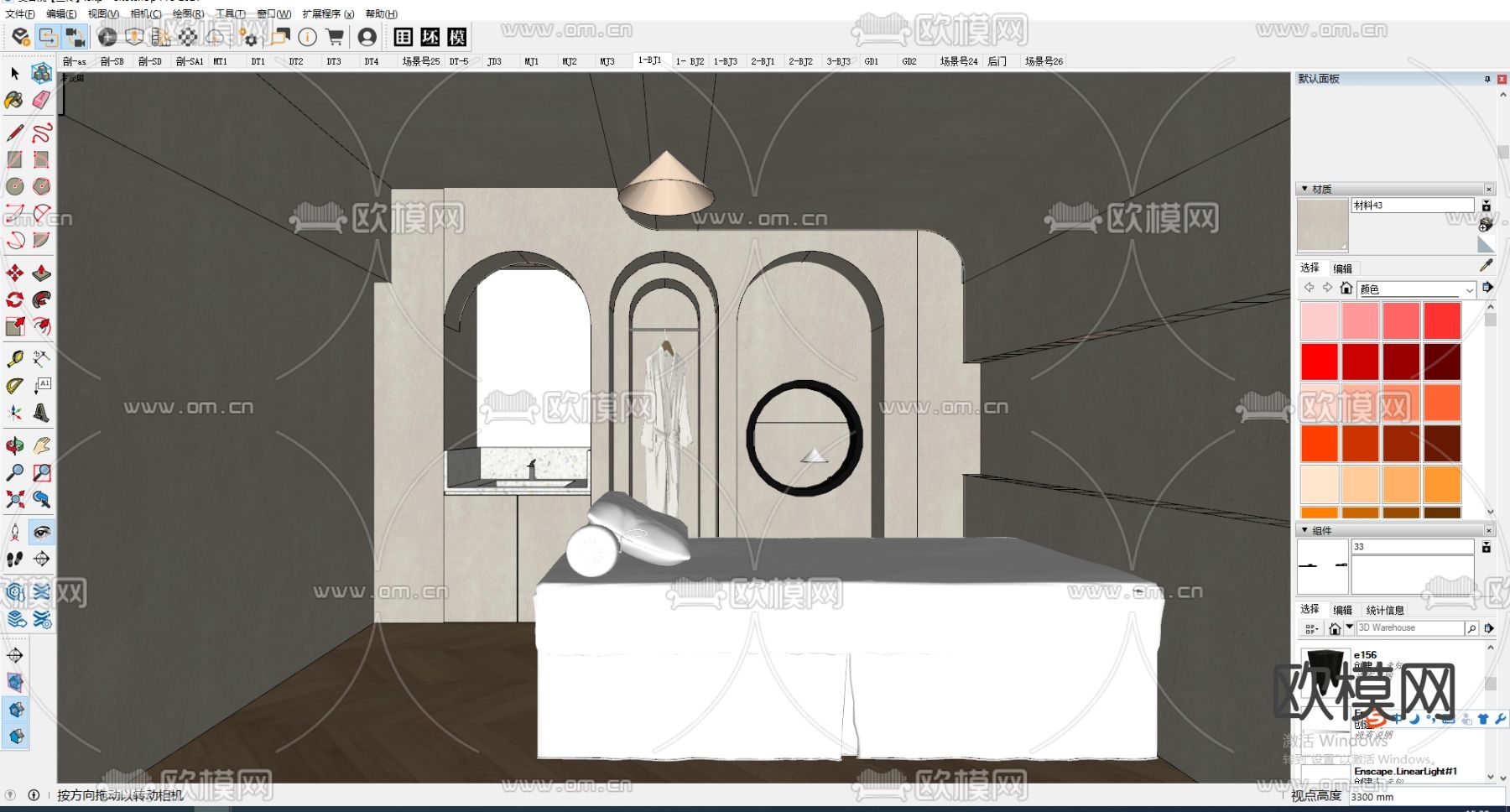Viewport: 1510px width, 812px height.
Task: Collapse the 组件 panel section
Action: [x=1304, y=530]
